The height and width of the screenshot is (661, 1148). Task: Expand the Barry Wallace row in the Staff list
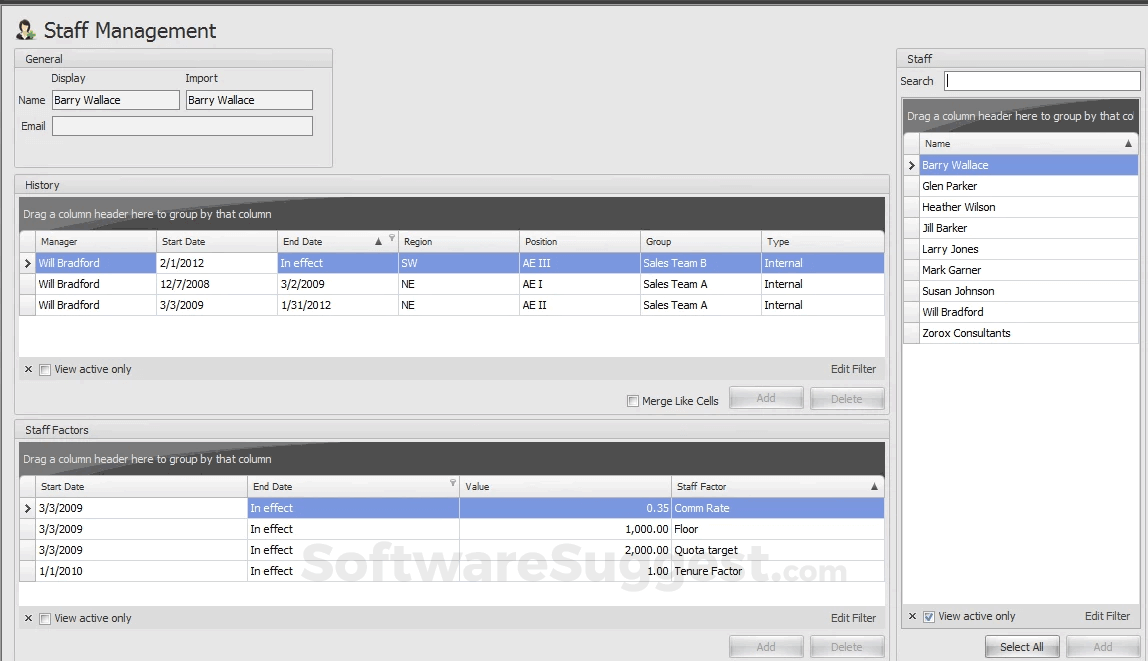(909, 164)
